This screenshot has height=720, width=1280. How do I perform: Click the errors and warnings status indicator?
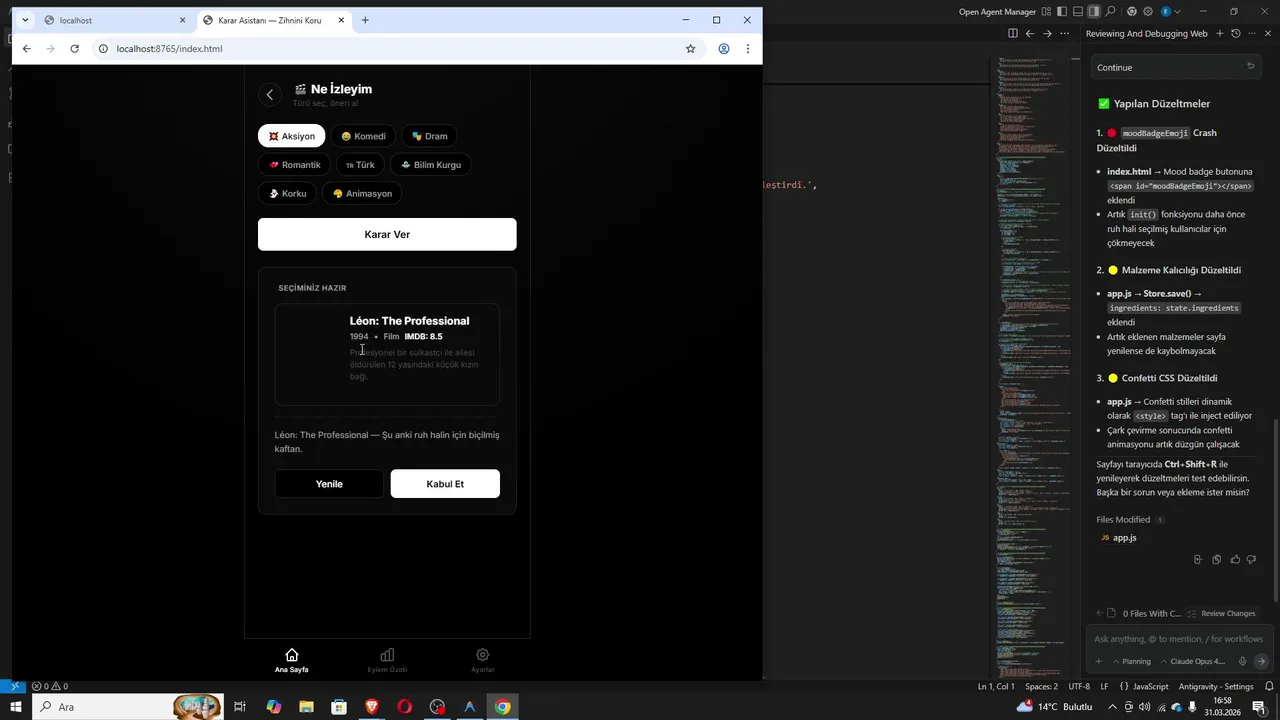[x=49, y=687]
